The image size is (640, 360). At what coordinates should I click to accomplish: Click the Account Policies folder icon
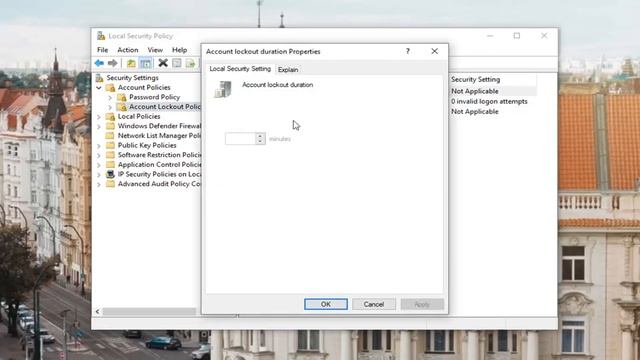point(110,87)
